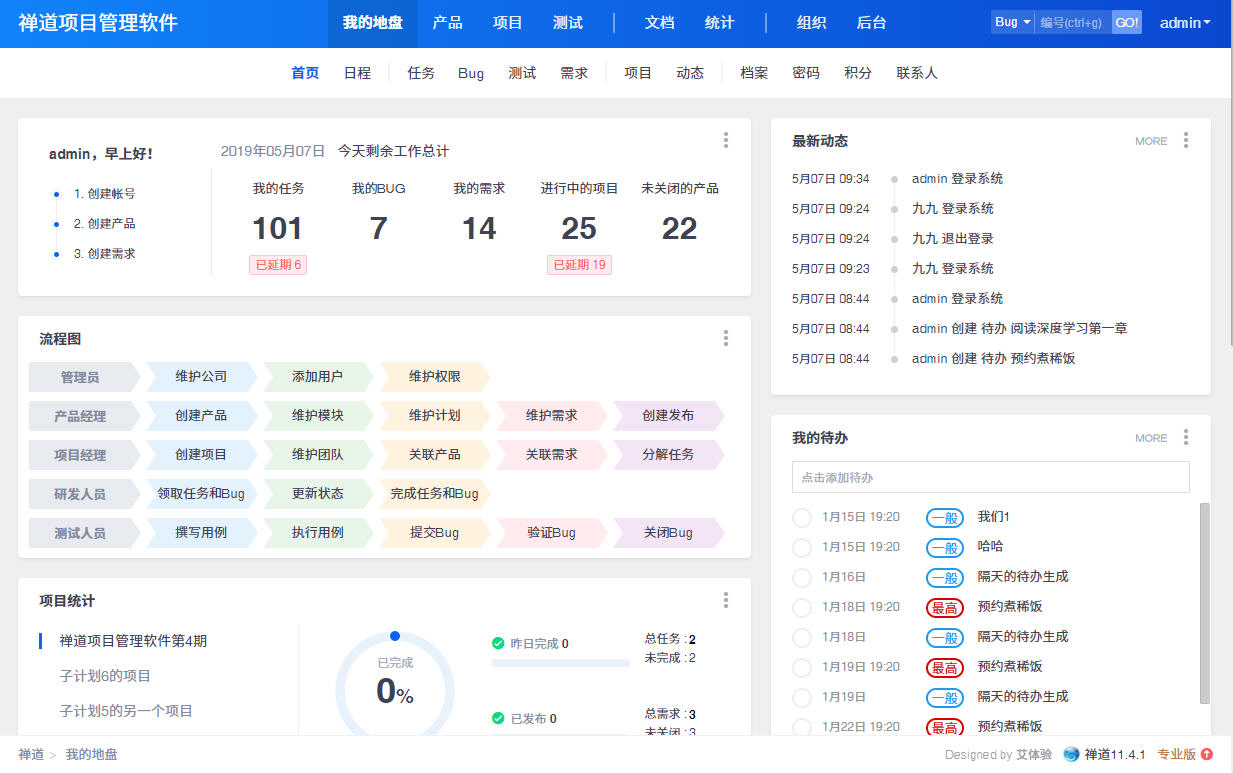Switch to the 日程 sub-tab
This screenshot has width=1233, height=773.
click(x=357, y=73)
